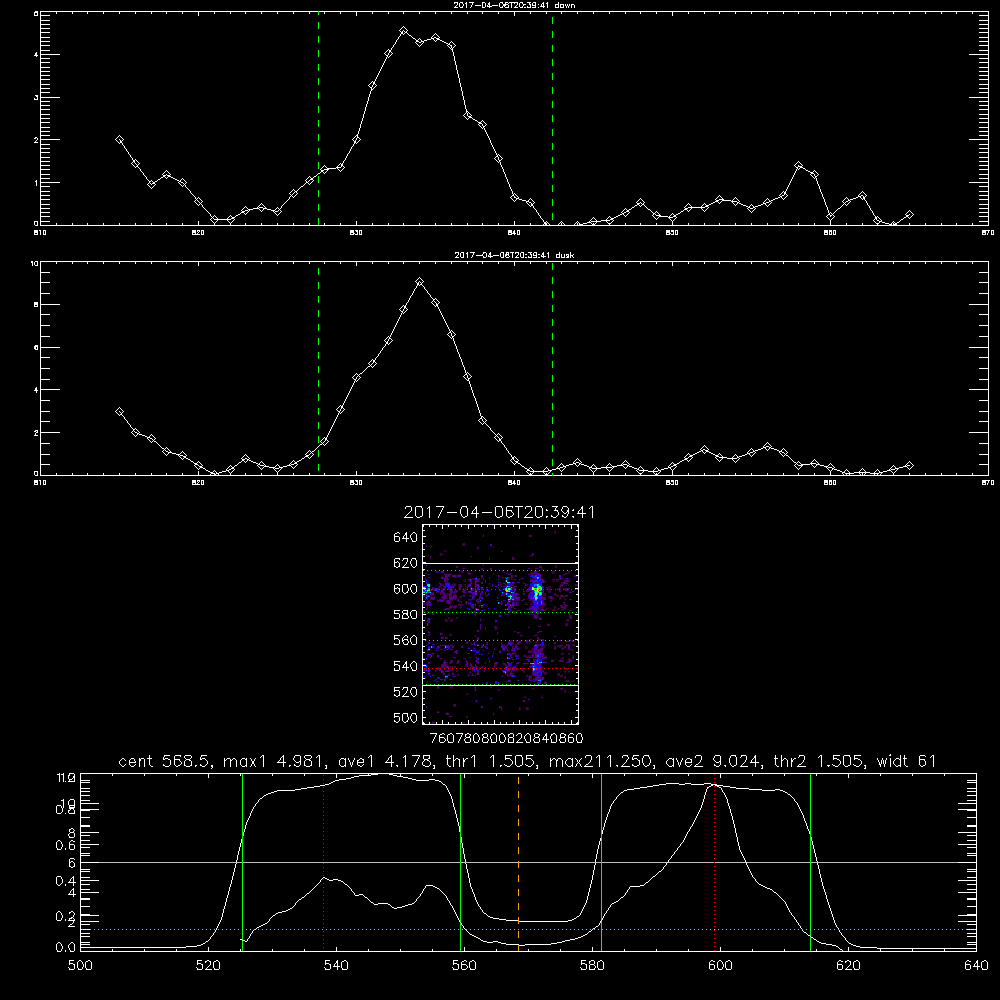Click the 520 label on bottom plot x-axis
1000x1000 pixels.
208,966
